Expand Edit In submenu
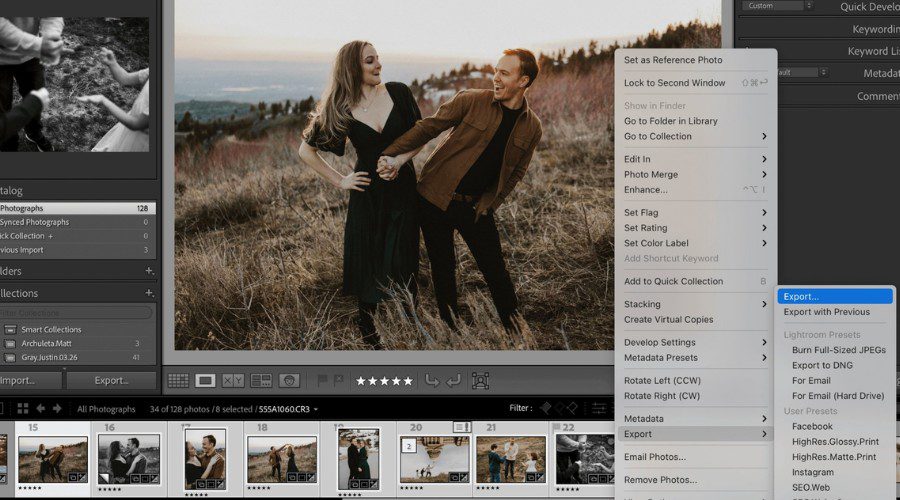 click(696, 159)
